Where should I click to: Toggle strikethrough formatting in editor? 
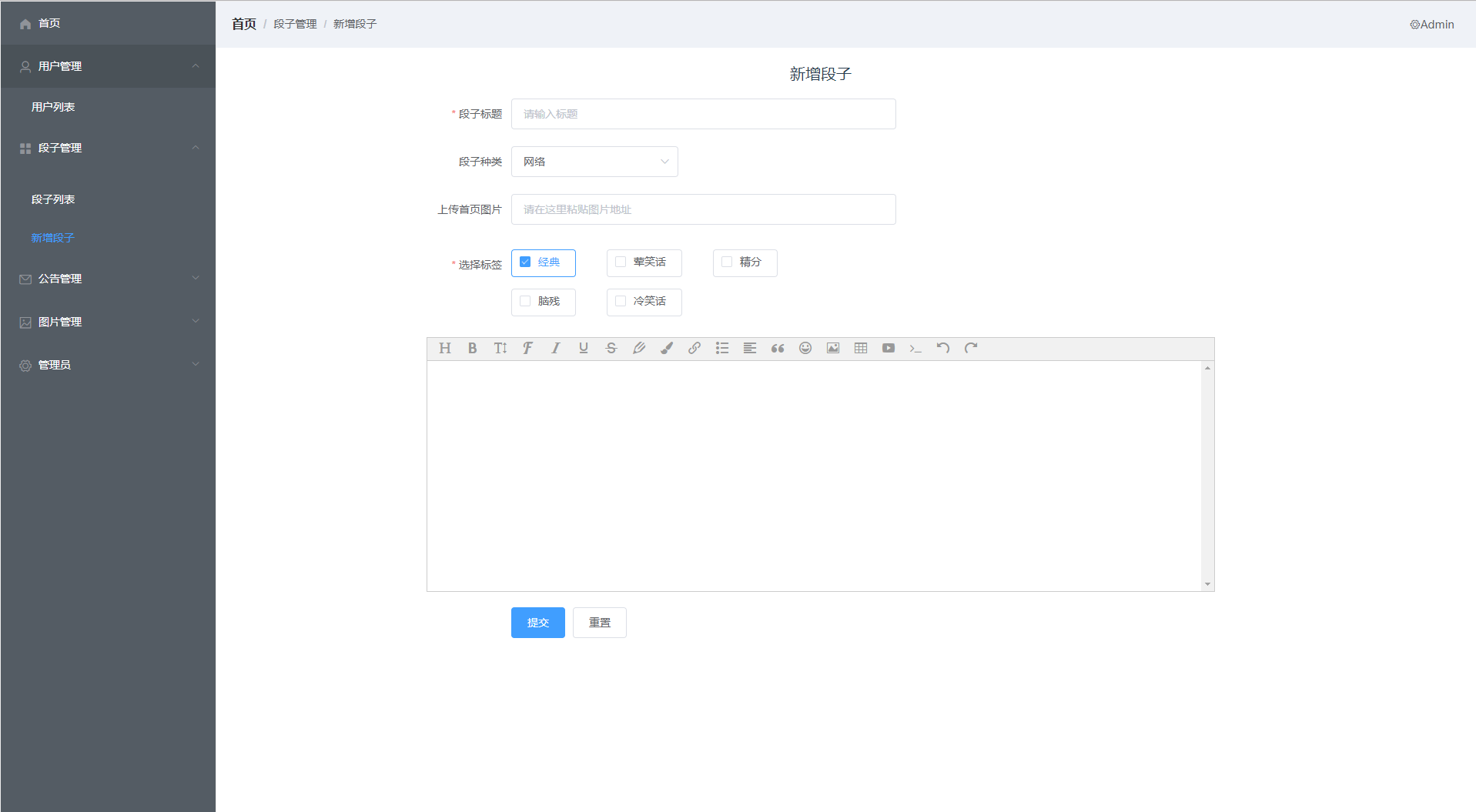[x=611, y=348]
